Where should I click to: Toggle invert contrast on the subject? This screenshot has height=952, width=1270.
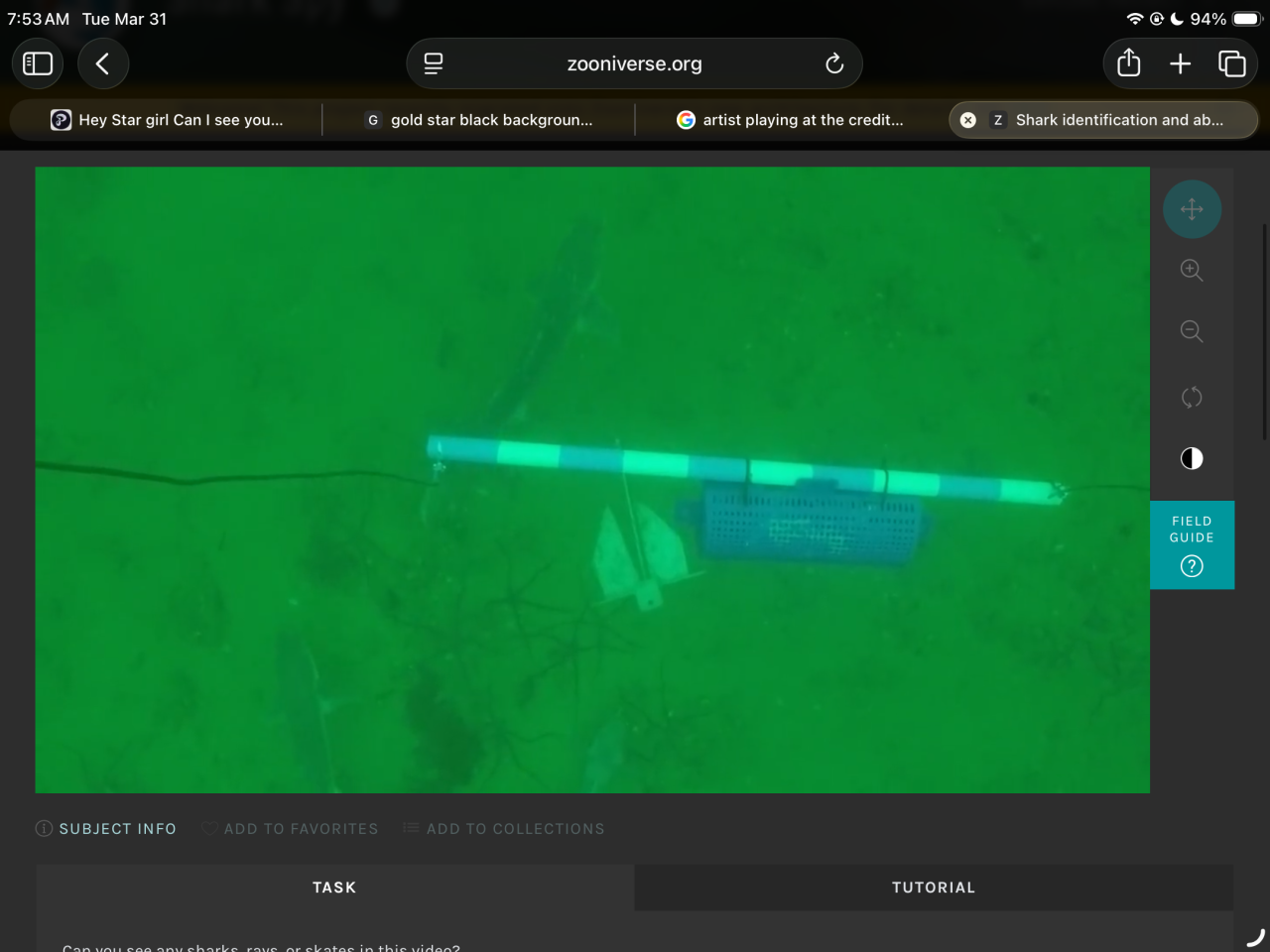(1192, 458)
